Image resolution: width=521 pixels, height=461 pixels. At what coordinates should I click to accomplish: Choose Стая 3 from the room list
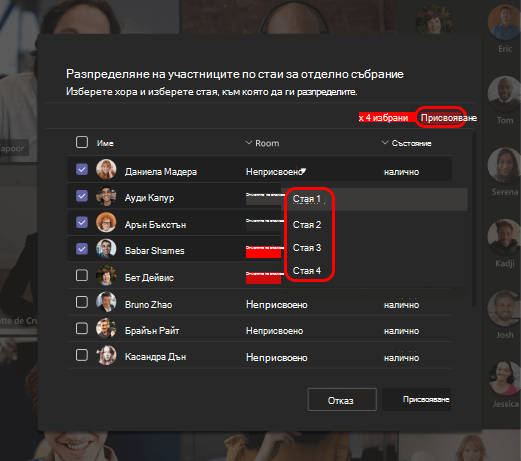[307, 248]
